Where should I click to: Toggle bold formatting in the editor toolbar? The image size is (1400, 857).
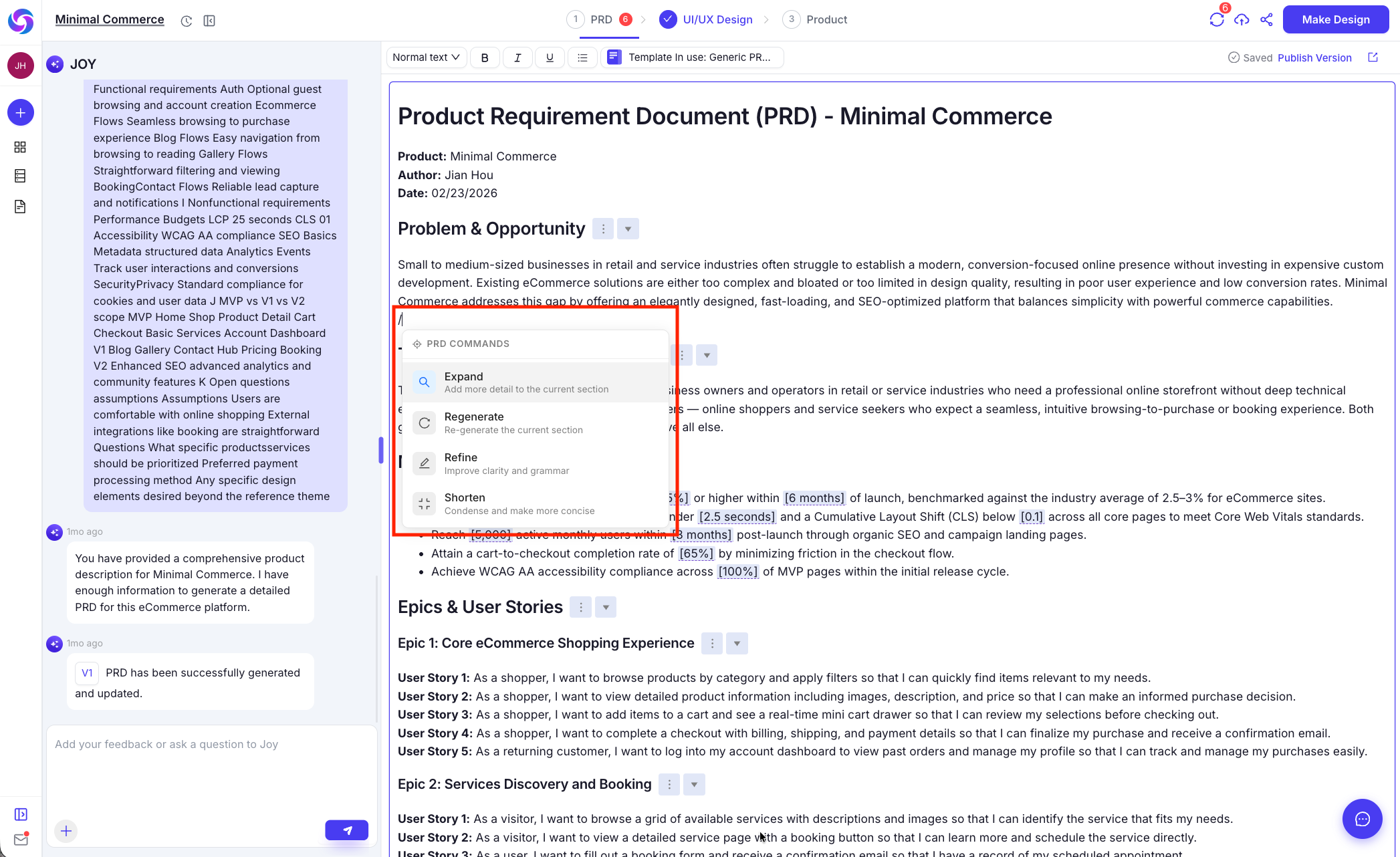coord(485,57)
